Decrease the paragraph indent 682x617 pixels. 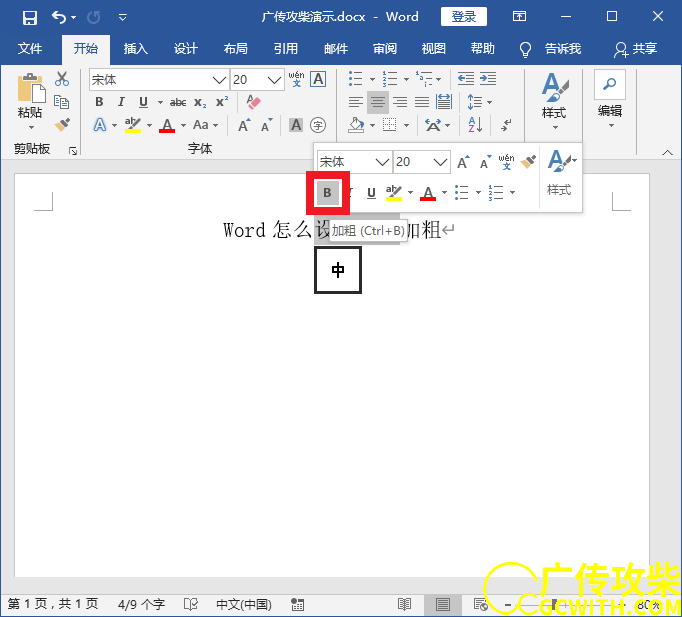[x=466, y=79]
